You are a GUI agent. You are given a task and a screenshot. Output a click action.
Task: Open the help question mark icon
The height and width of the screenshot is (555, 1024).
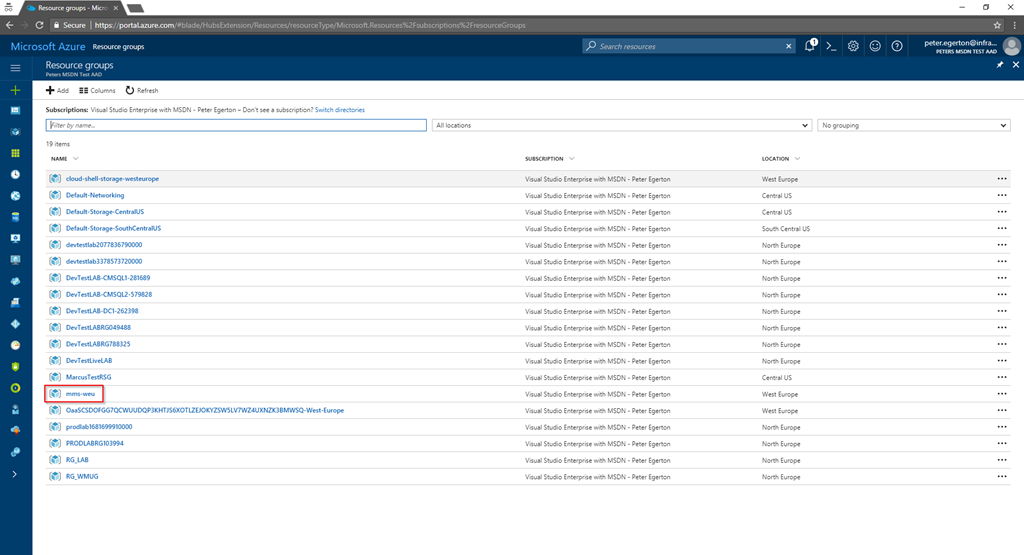click(897, 46)
